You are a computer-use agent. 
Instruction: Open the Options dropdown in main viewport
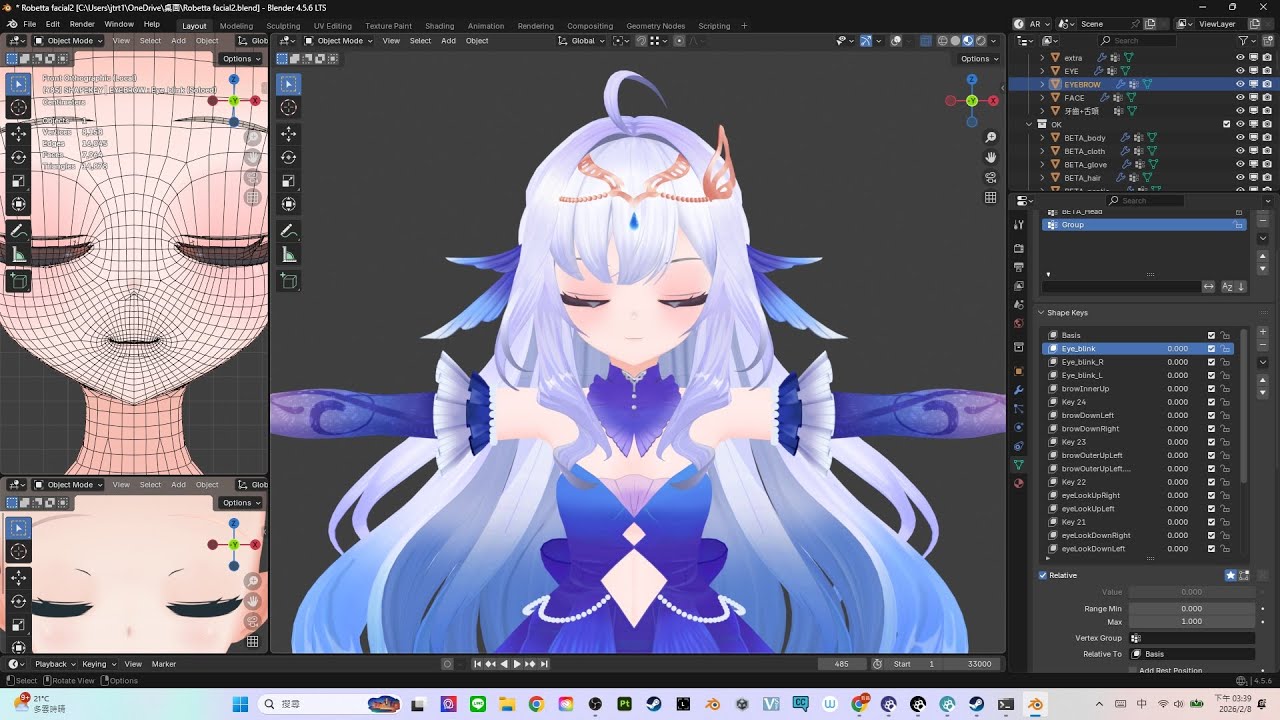tap(979, 59)
